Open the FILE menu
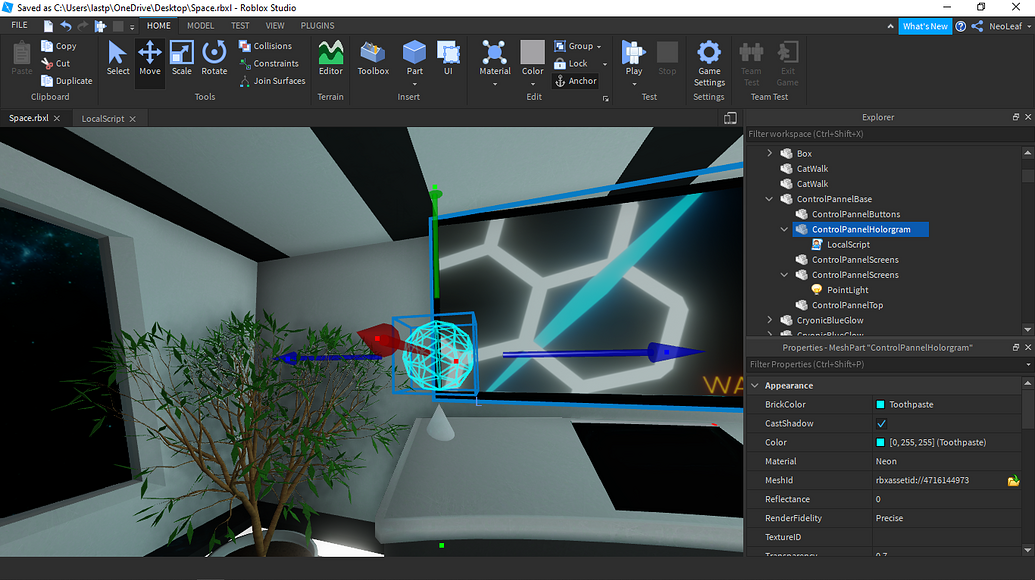 pyautogui.click(x=20, y=25)
